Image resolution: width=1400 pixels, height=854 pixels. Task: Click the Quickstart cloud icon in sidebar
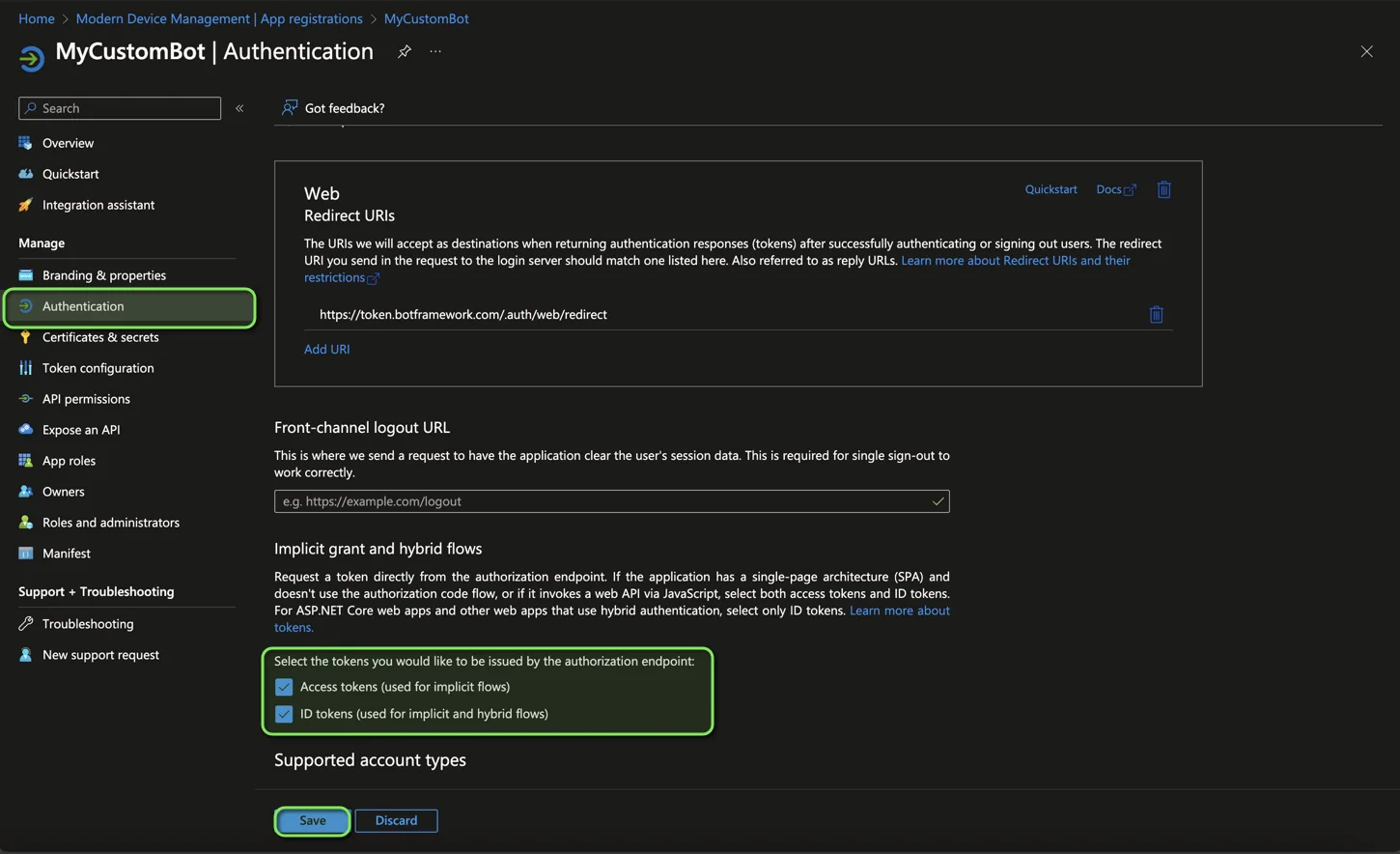coord(26,174)
